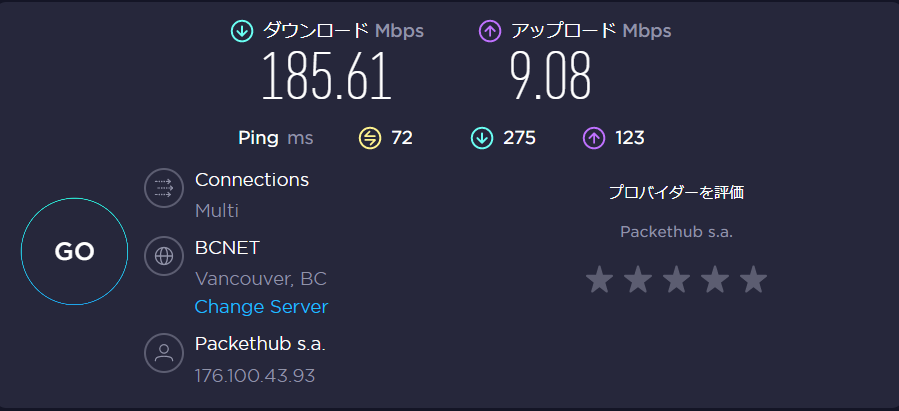Click the GO speed test button
Viewport: 899px width, 411px height.
pos(75,252)
